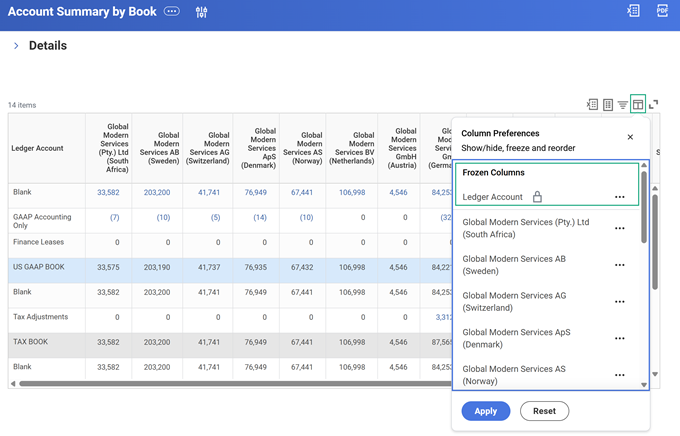The image size is (680, 436).
Task: Export table to Excel above grid
Action: point(592,105)
